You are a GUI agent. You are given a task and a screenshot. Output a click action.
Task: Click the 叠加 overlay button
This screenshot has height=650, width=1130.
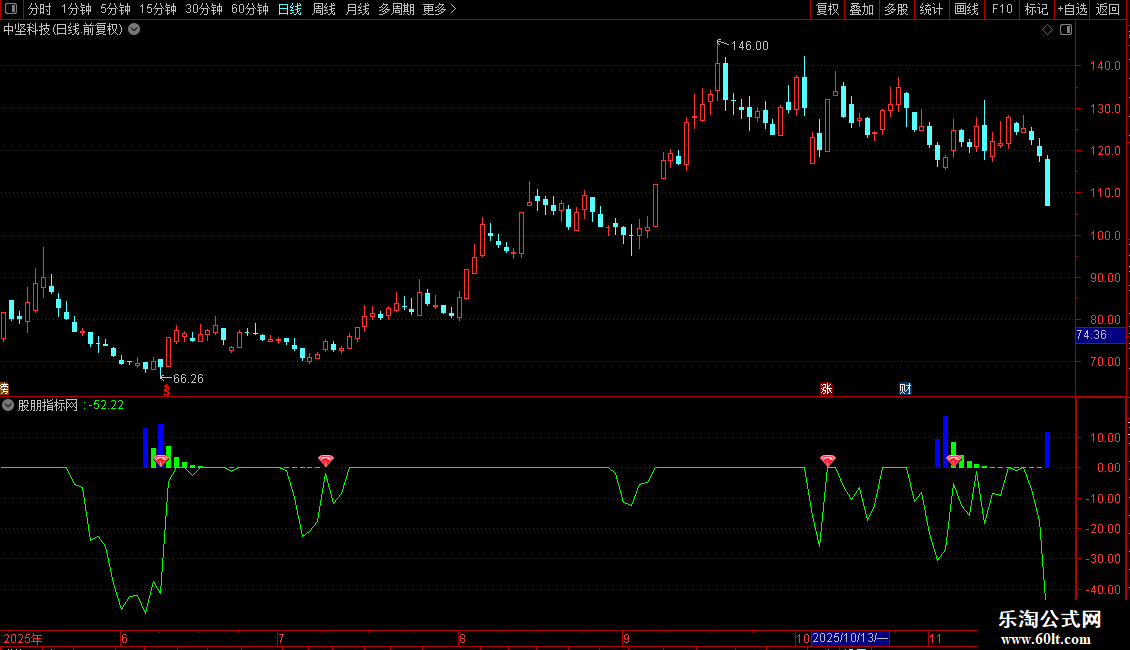coord(861,9)
